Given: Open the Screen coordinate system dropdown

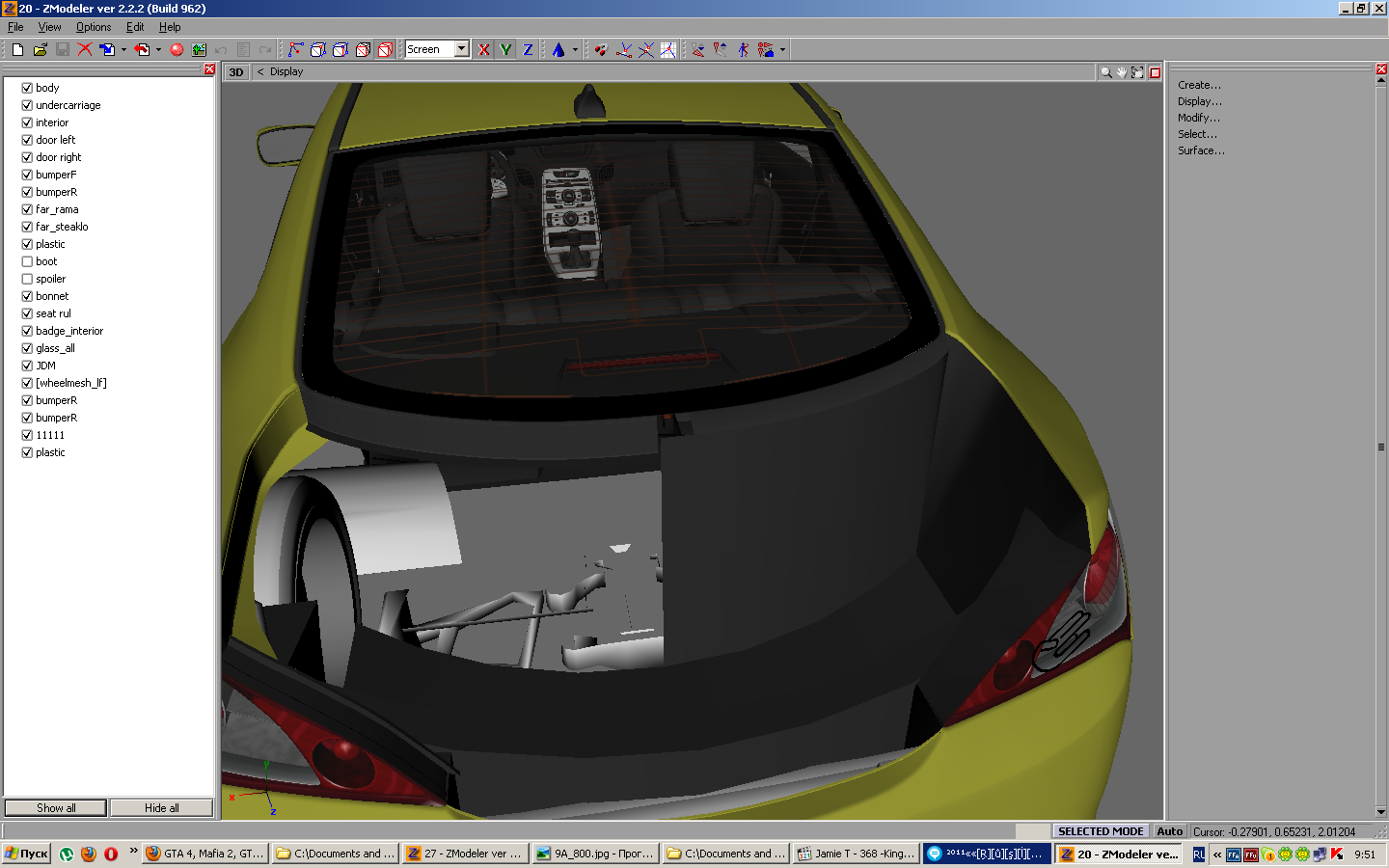Looking at the screenshot, I should 462,49.
